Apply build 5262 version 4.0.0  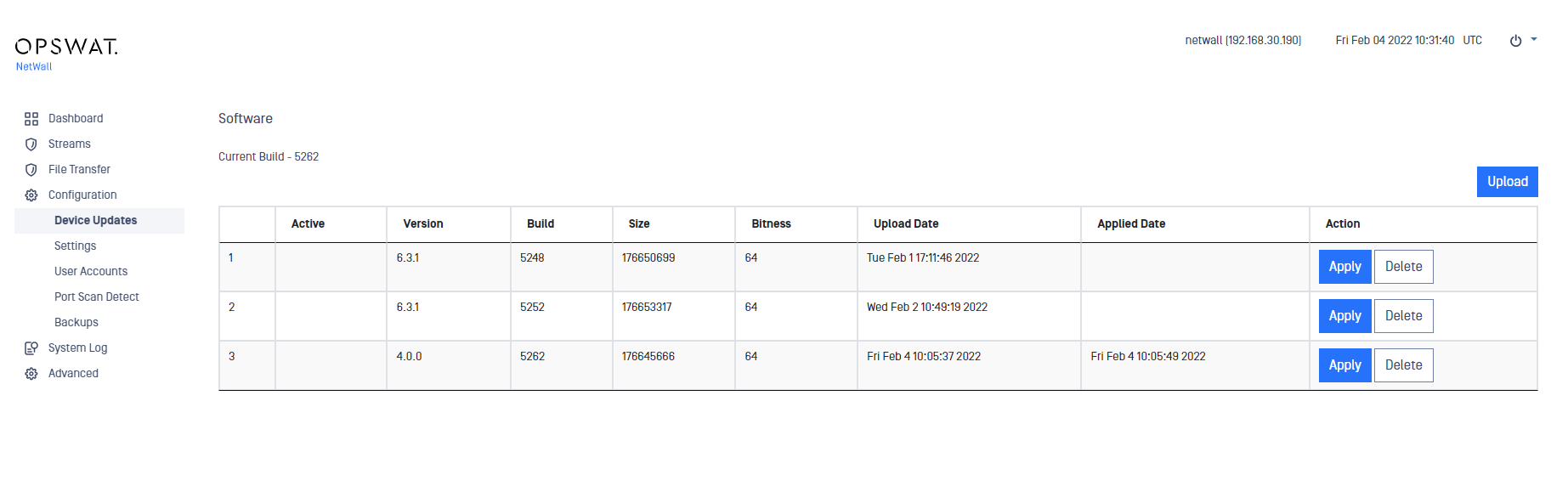(1344, 365)
